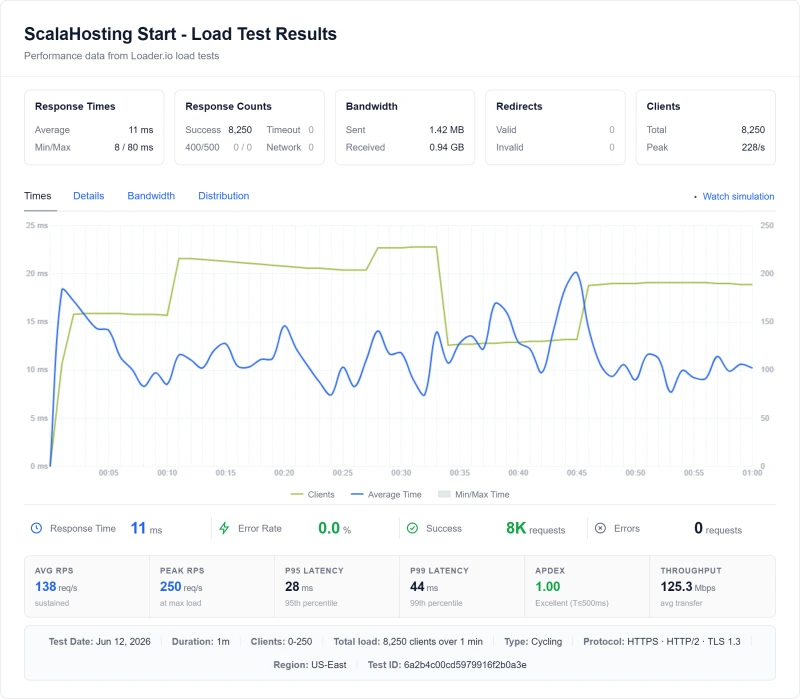Switch to the Details tab
This screenshot has height=699, width=800.
point(88,196)
